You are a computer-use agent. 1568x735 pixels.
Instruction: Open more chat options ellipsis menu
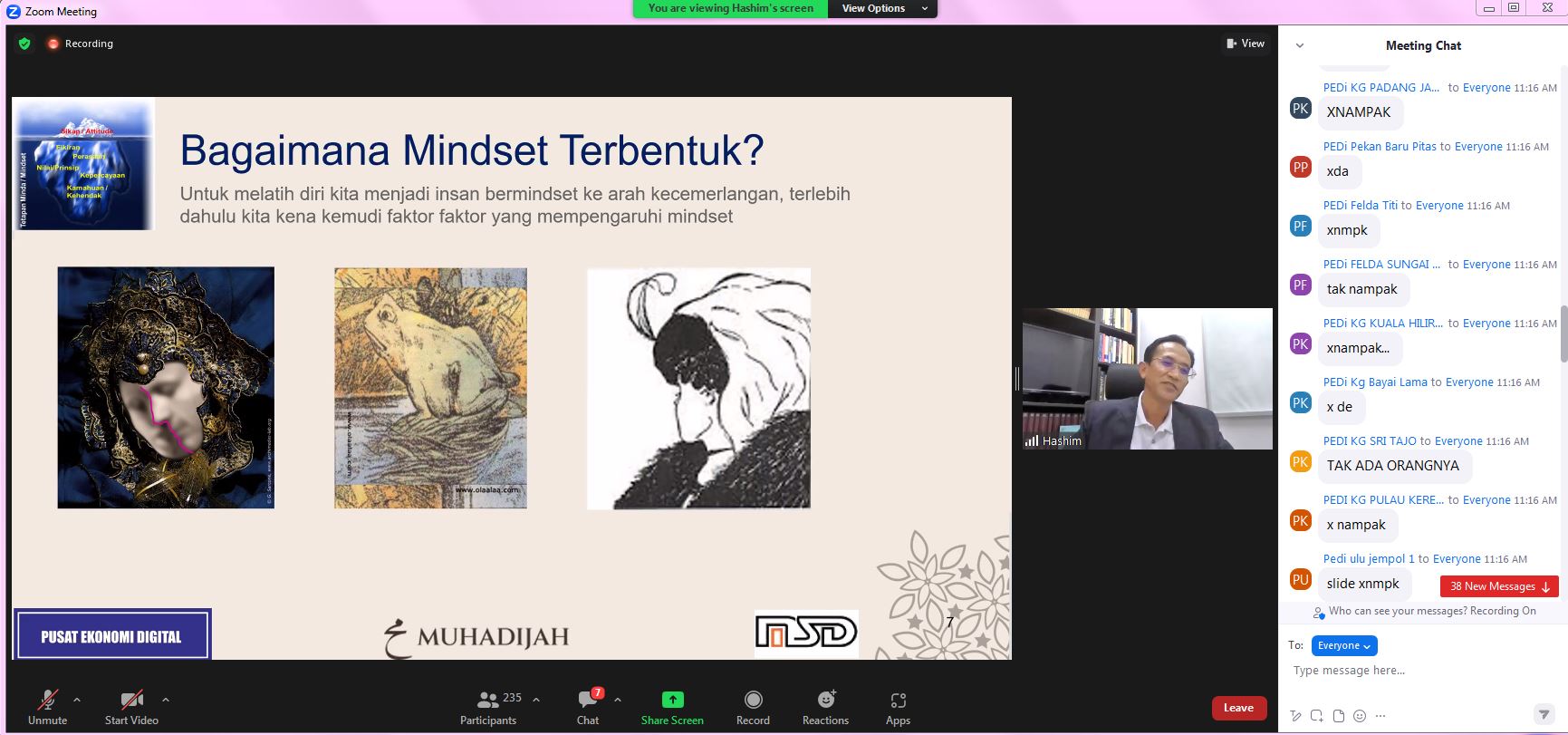coord(1380,716)
